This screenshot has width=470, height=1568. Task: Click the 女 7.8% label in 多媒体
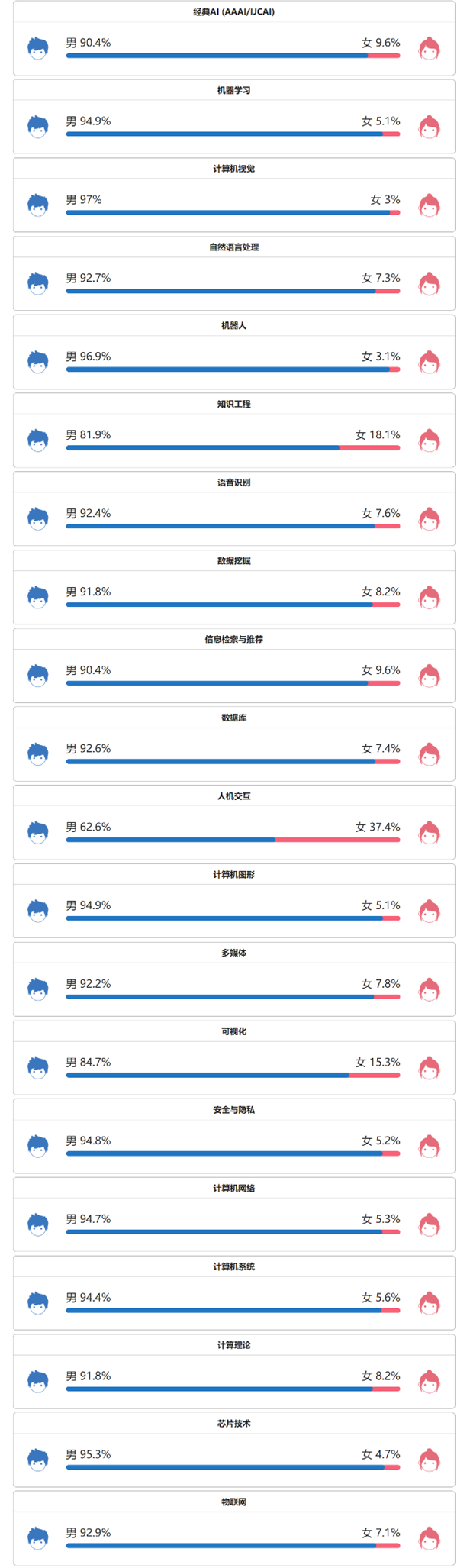[381, 984]
